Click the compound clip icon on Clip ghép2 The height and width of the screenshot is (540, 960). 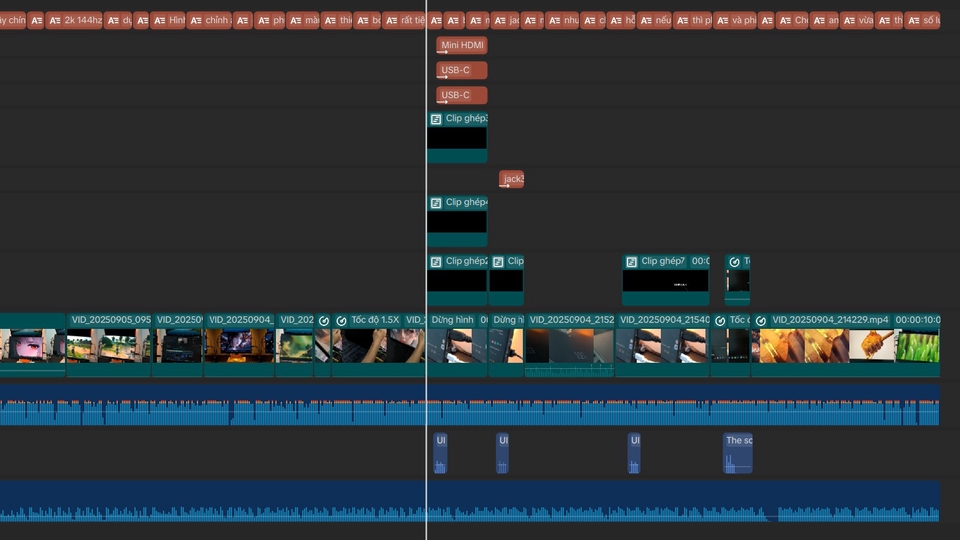[x=436, y=262]
